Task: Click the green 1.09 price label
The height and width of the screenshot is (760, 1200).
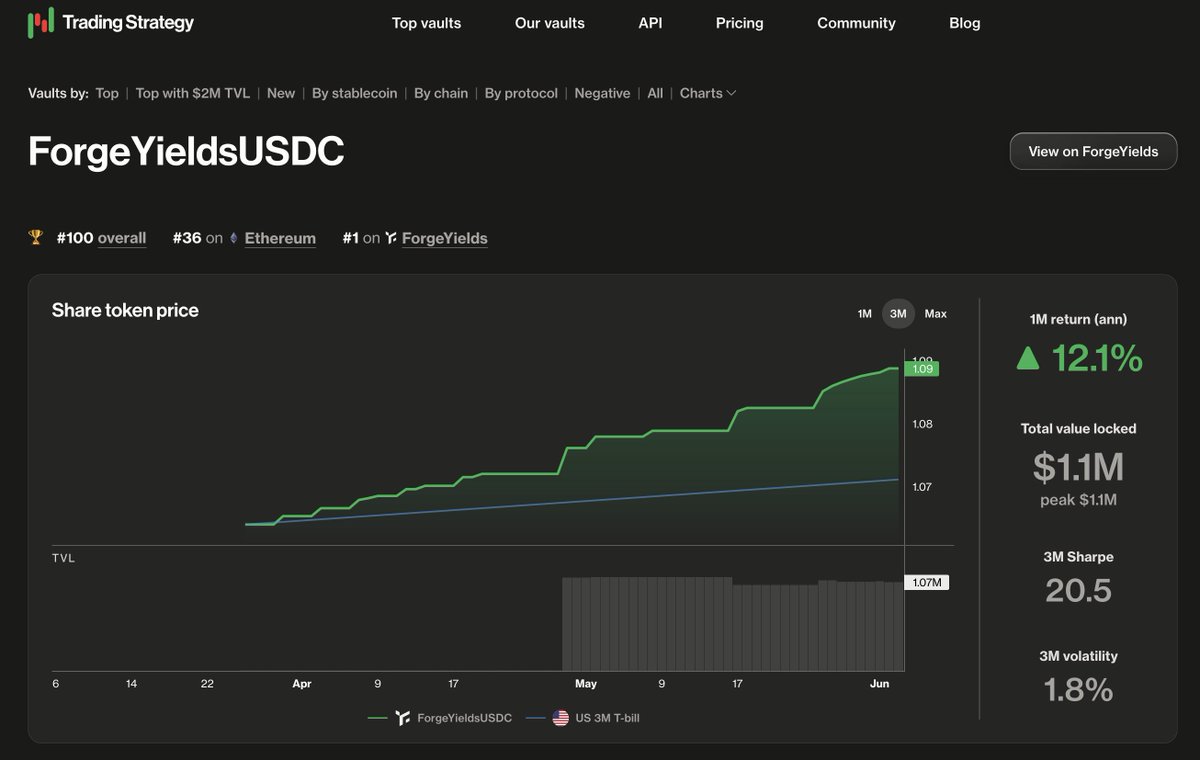Action: pos(921,369)
